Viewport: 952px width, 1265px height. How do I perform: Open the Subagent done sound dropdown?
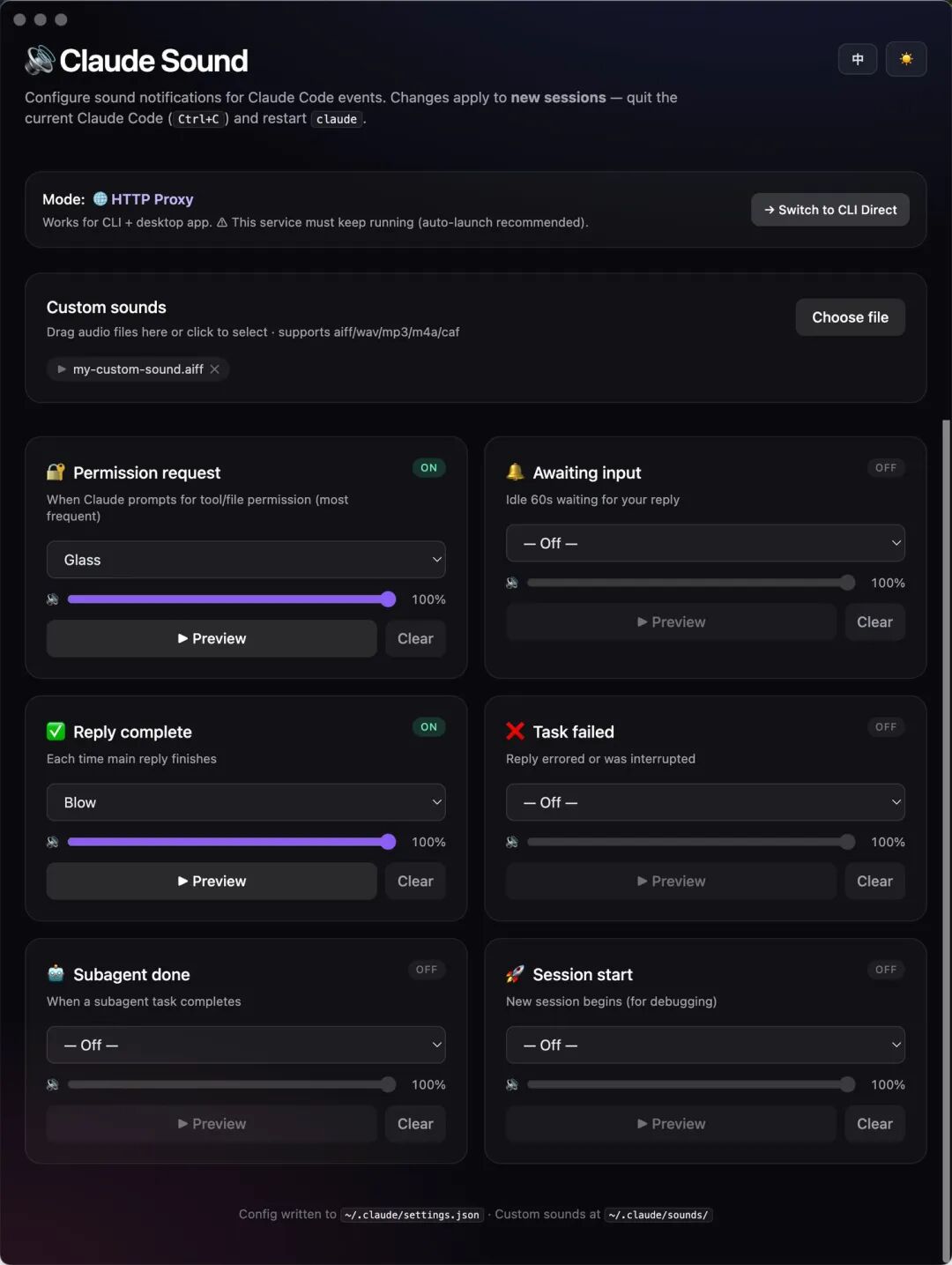(246, 1045)
